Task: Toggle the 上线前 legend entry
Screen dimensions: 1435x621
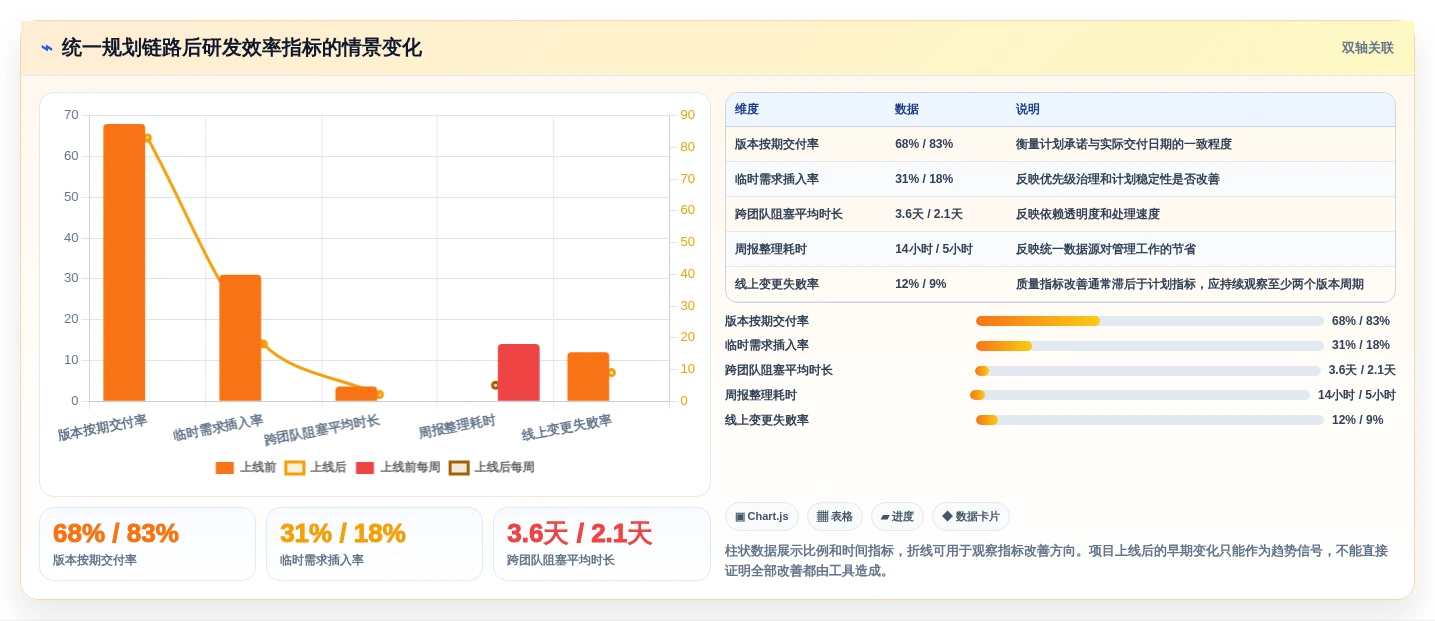Action: coord(246,468)
